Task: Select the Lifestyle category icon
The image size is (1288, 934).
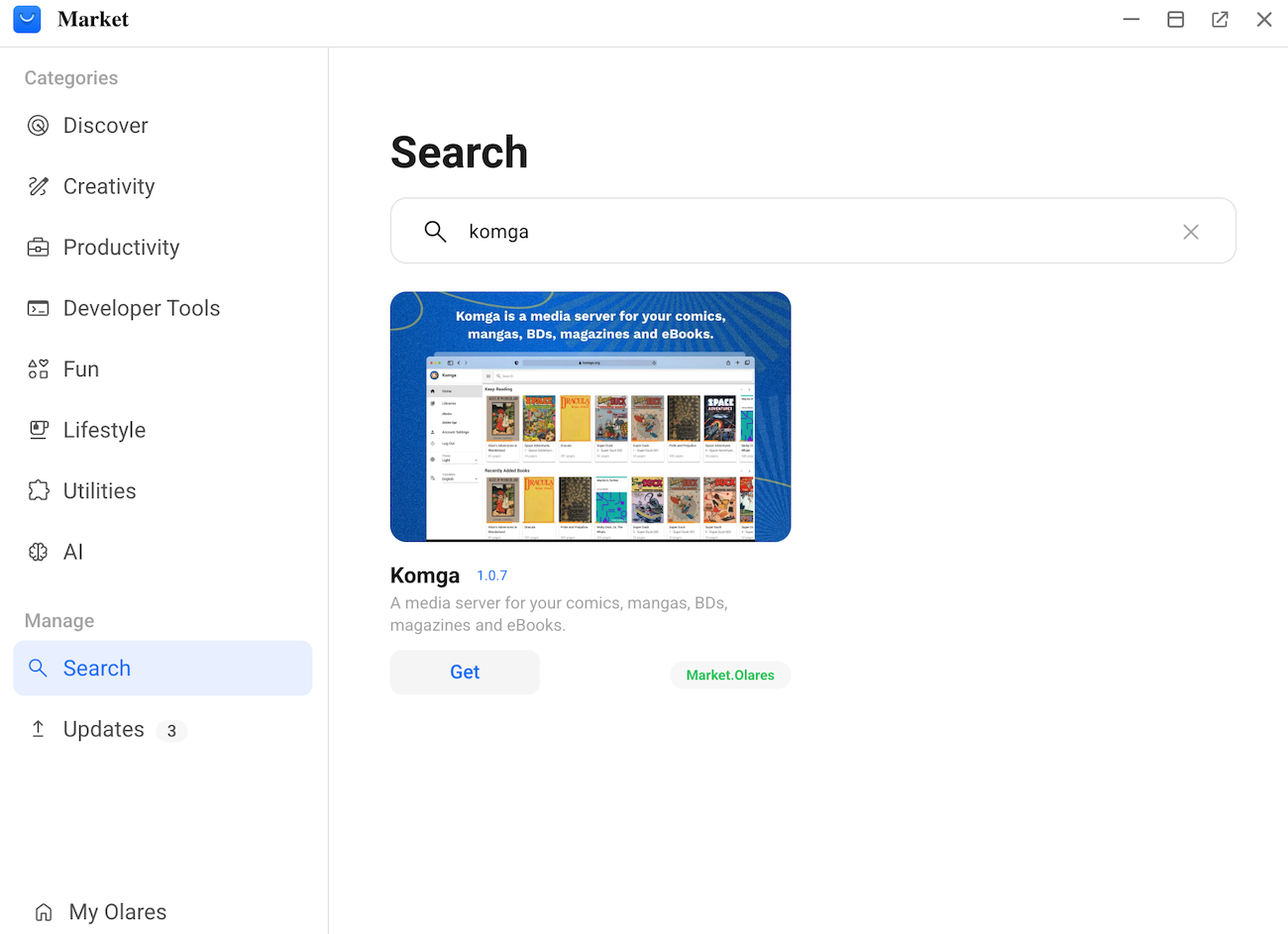Action: [38, 429]
